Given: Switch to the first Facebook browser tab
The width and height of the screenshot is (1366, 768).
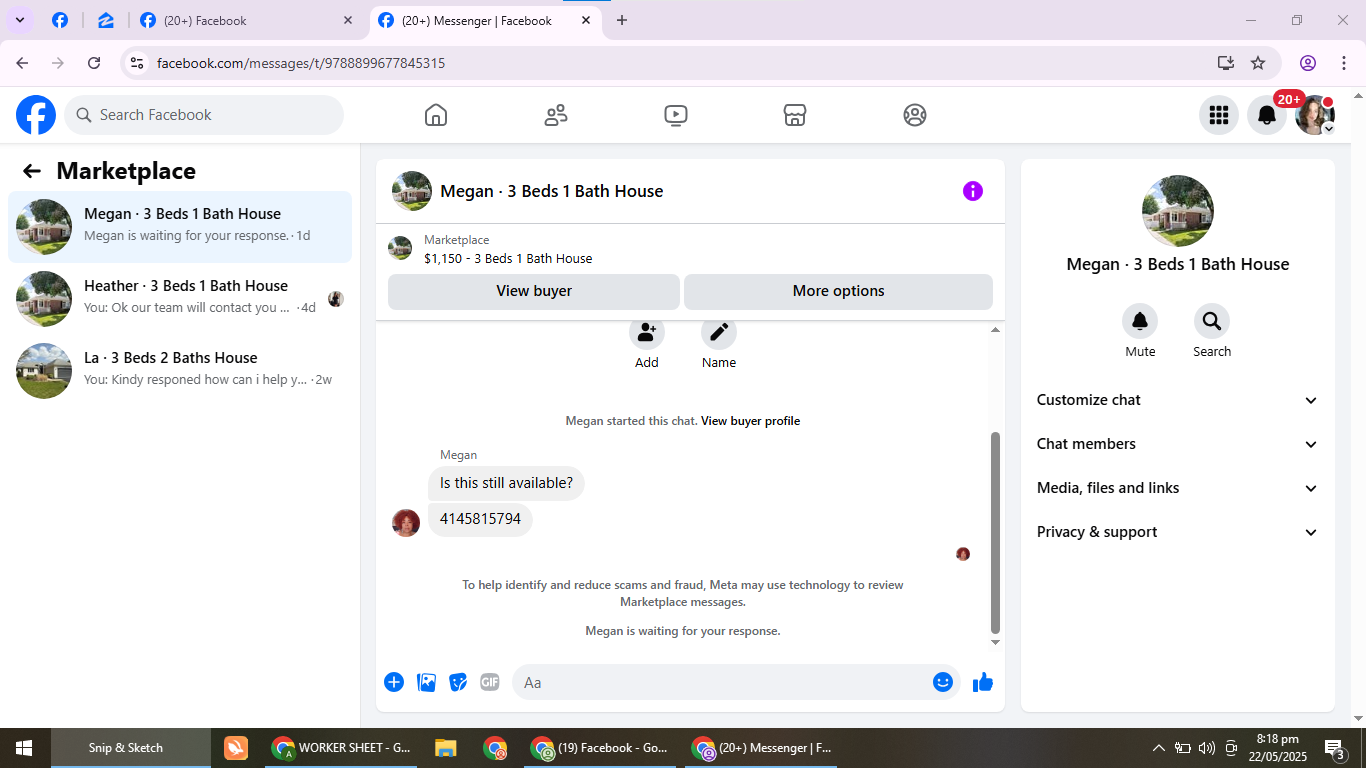Looking at the screenshot, I should click(60, 20).
